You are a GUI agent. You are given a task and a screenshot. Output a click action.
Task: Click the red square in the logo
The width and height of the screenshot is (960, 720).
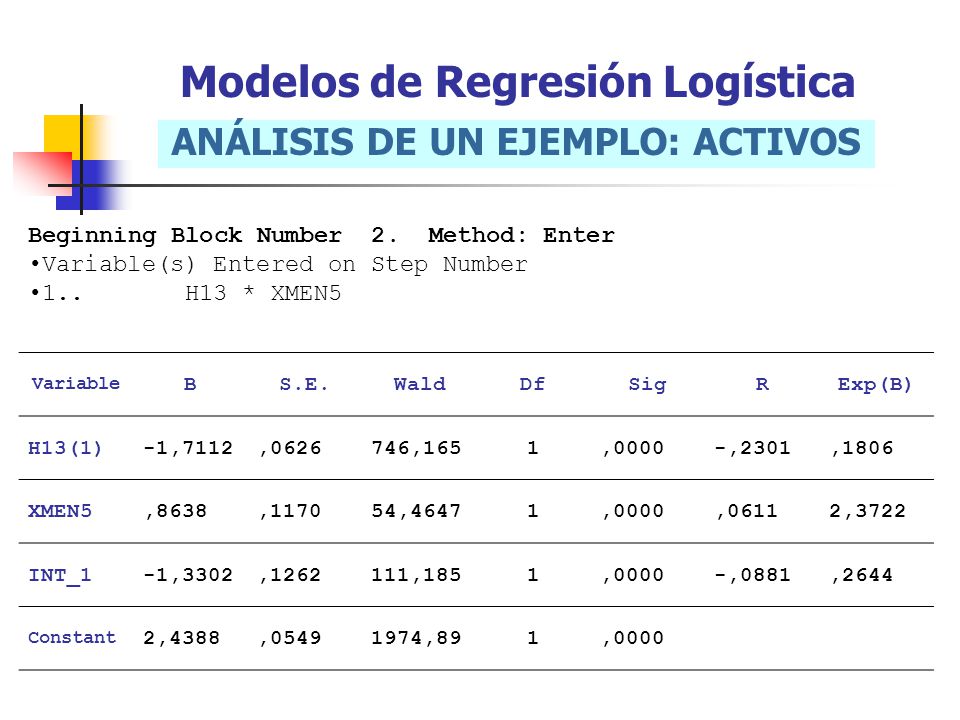click(42, 174)
